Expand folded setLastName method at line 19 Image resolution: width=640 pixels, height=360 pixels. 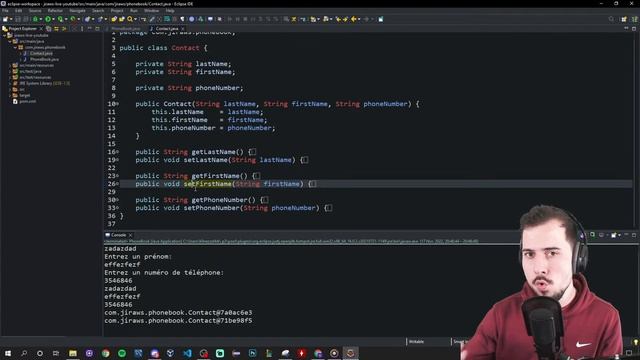click(118, 160)
